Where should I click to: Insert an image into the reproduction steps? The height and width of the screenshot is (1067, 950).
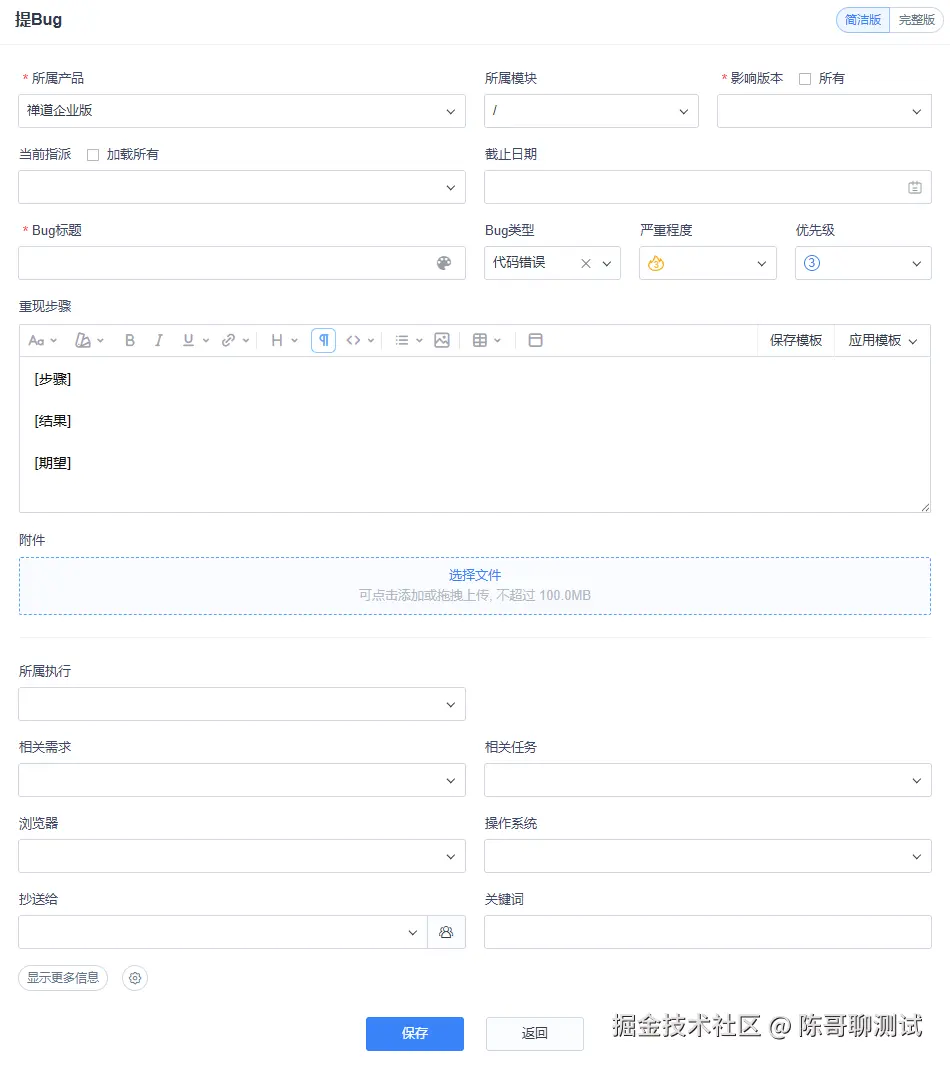click(442, 340)
